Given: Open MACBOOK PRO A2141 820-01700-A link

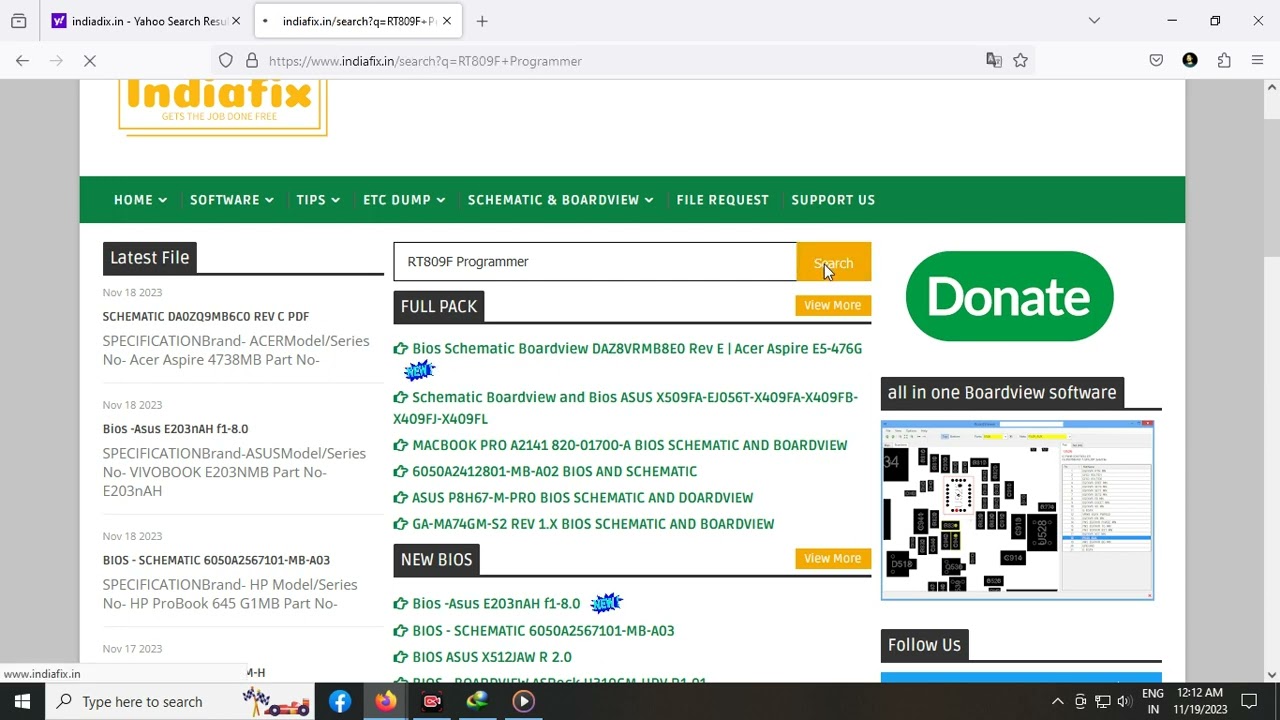Looking at the screenshot, I should pos(629,445).
